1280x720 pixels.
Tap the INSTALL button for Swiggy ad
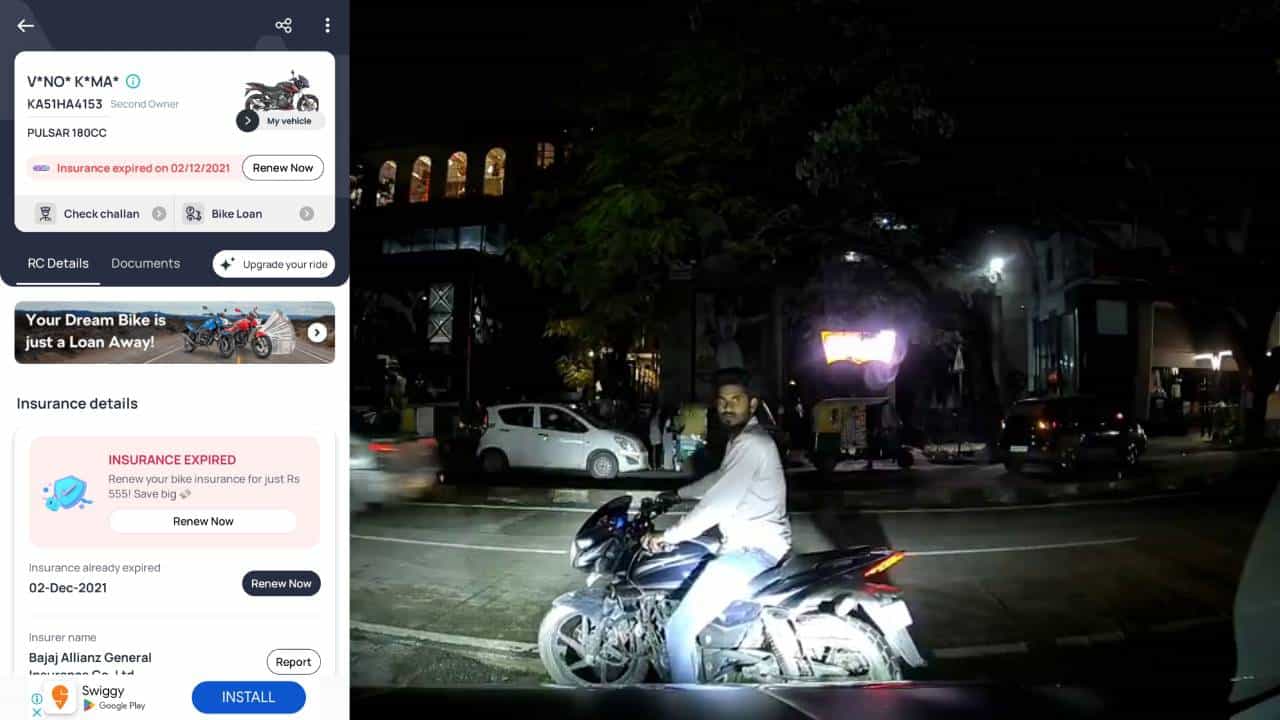click(248, 697)
